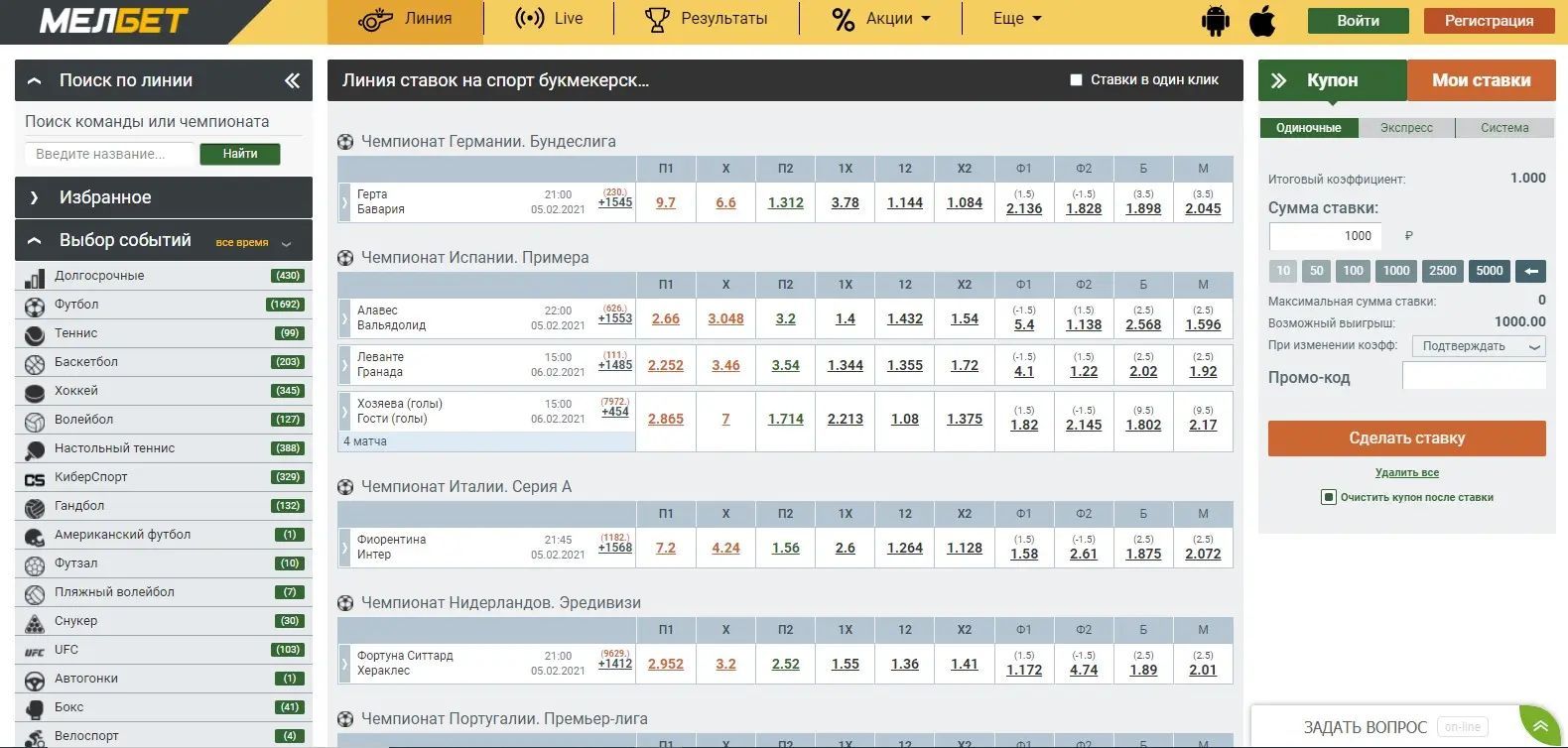This screenshot has height=748, width=1568.
Task: Open the Результаты tab
Action: tap(706, 19)
